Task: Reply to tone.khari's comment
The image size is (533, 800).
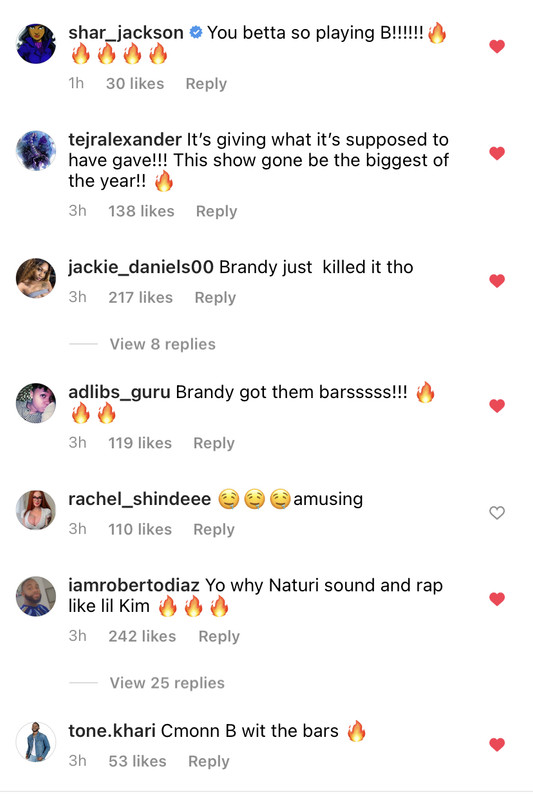Action: (209, 761)
